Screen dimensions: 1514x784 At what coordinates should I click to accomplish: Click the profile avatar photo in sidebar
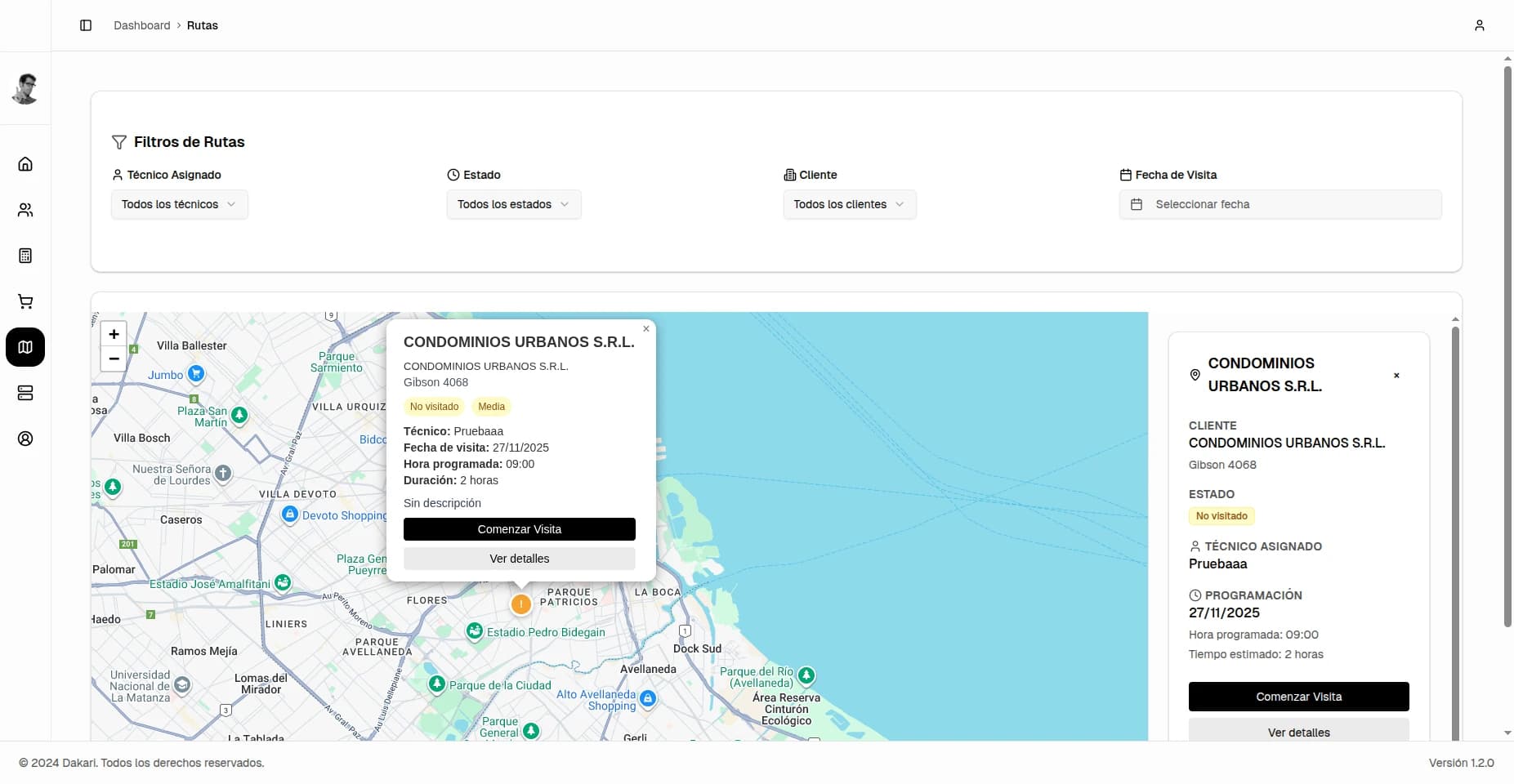pyautogui.click(x=25, y=89)
